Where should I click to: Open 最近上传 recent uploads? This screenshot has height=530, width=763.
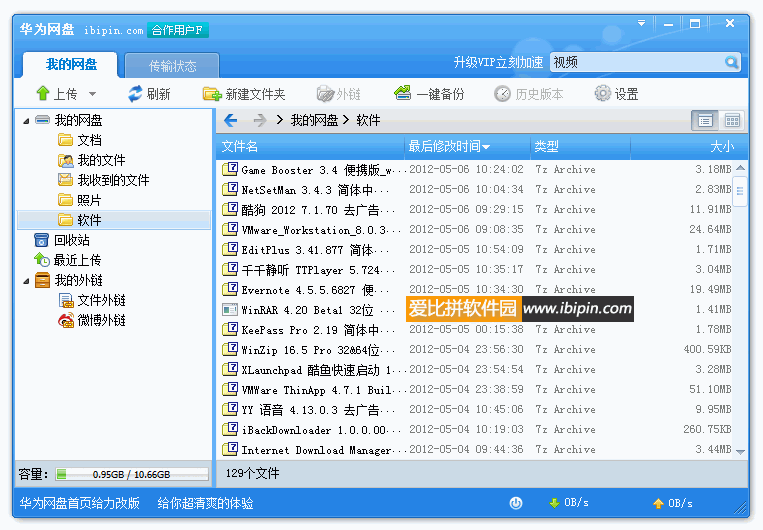pyautogui.click(x=68, y=260)
